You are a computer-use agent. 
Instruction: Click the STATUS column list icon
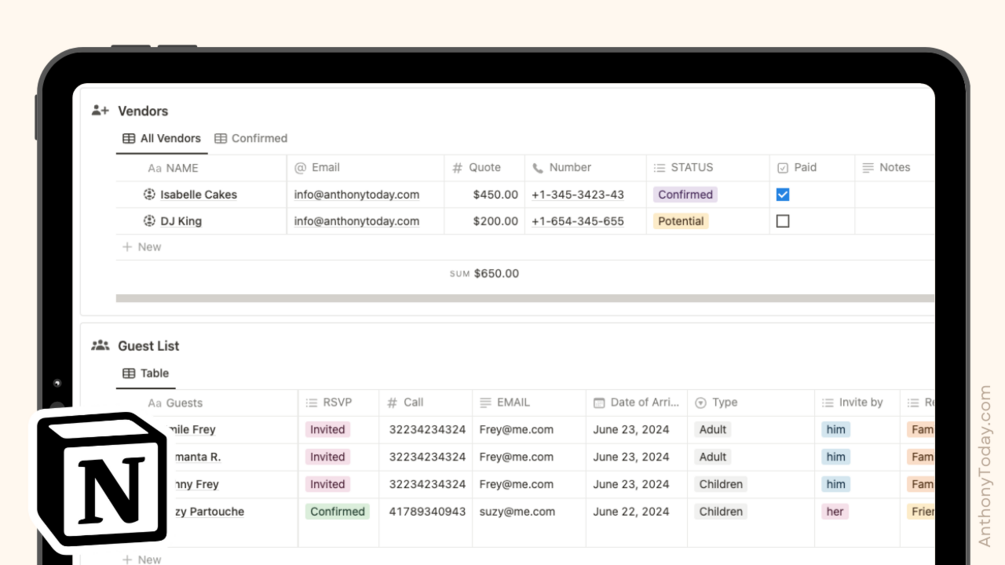pyautogui.click(x=659, y=168)
